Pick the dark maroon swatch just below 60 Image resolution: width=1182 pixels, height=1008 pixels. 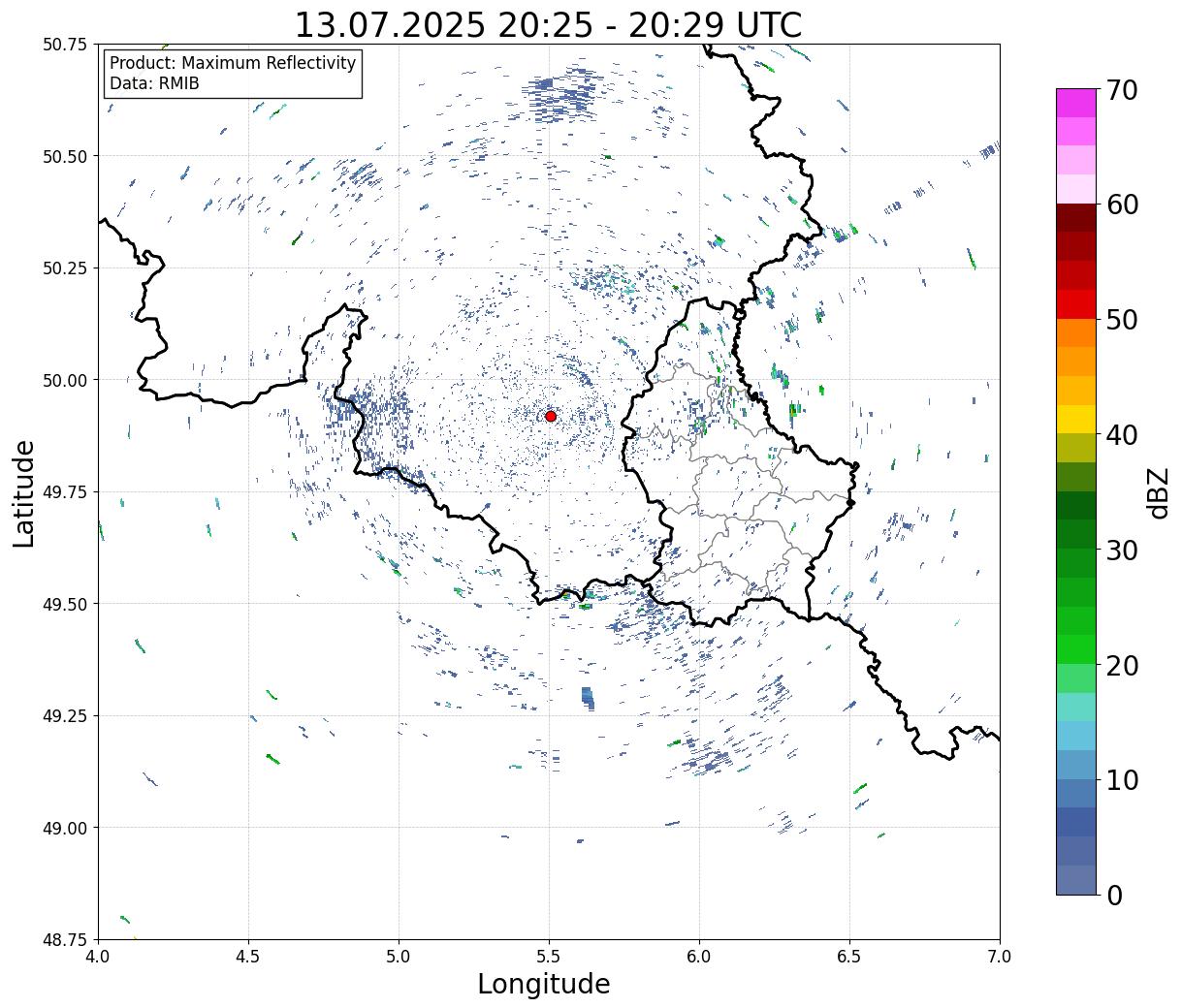click(x=1076, y=217)
